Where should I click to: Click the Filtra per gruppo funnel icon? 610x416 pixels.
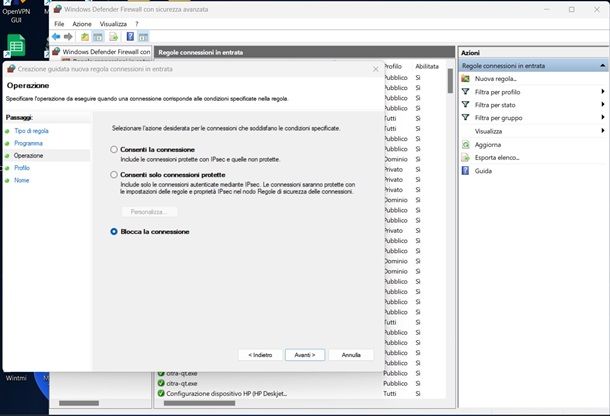point(465,118)
